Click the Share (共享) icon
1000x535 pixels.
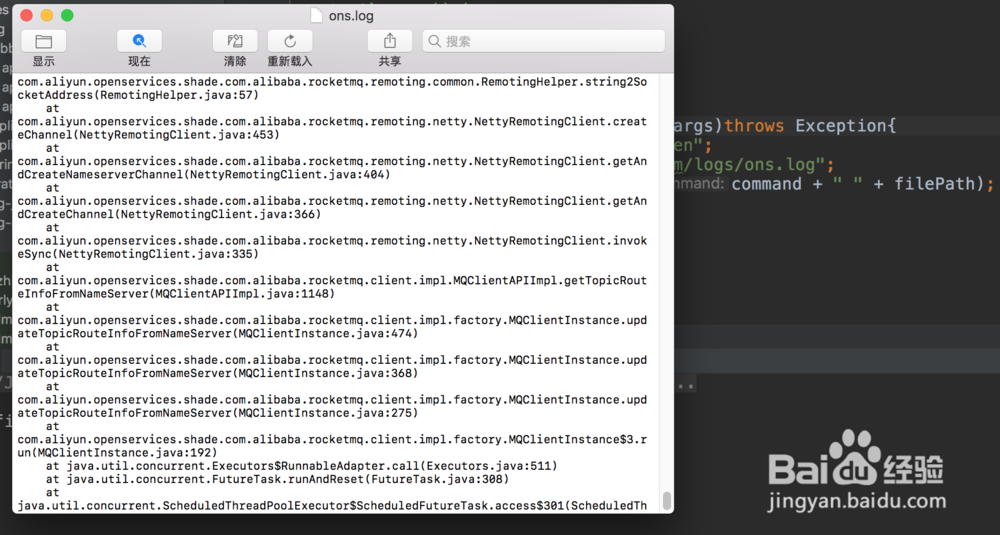(x=390, y=41)
